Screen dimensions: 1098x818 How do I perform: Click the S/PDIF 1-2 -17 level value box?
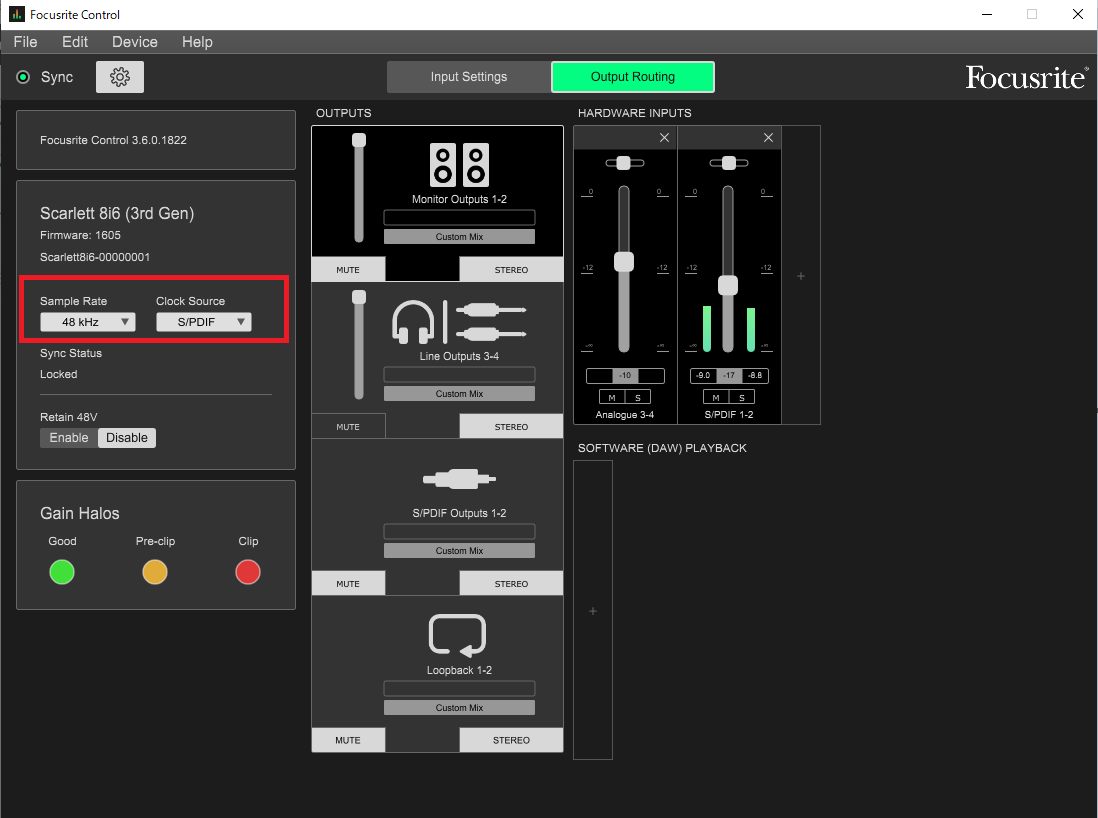point(729,375)
